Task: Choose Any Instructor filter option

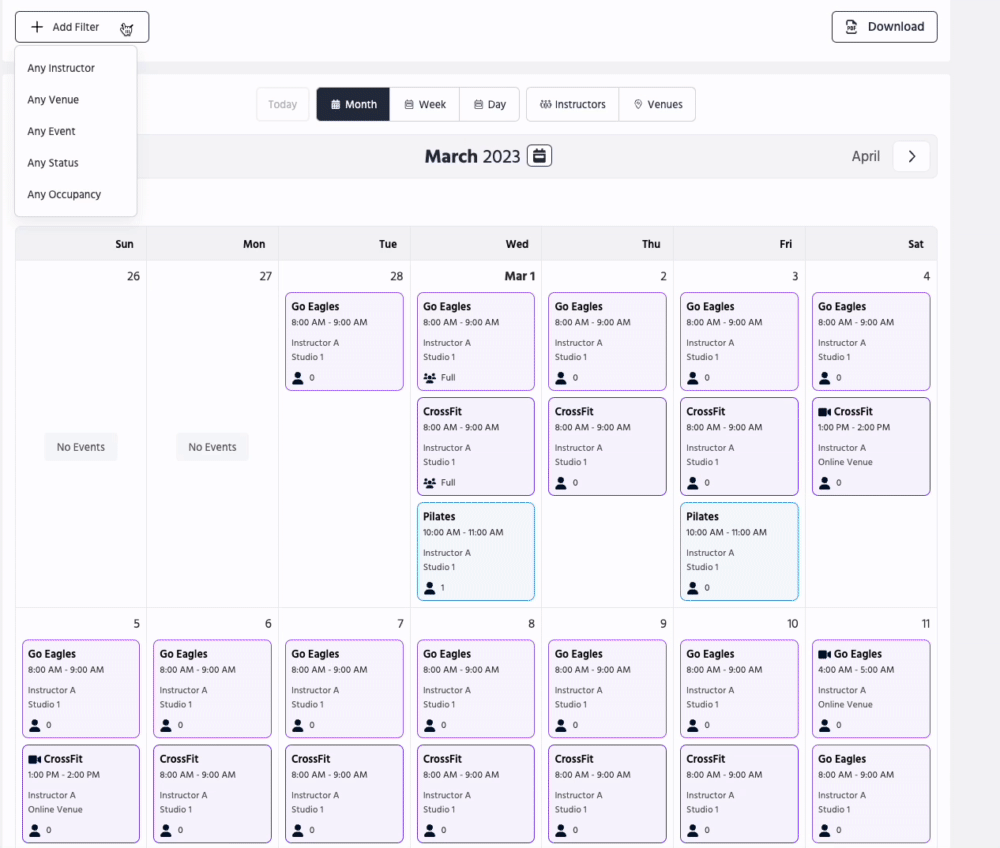Action: click(x=61, y=68)
